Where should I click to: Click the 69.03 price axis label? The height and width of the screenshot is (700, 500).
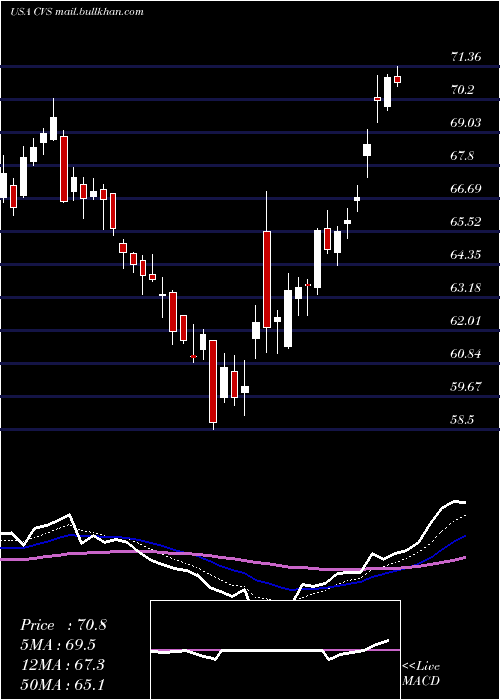click(466, 123)
